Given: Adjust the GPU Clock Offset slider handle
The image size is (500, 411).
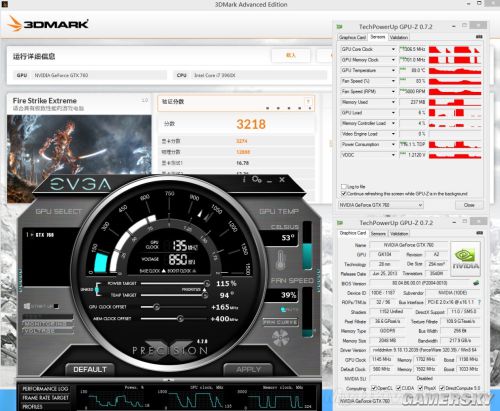Looking at the screenshot, I should [156, 307].
